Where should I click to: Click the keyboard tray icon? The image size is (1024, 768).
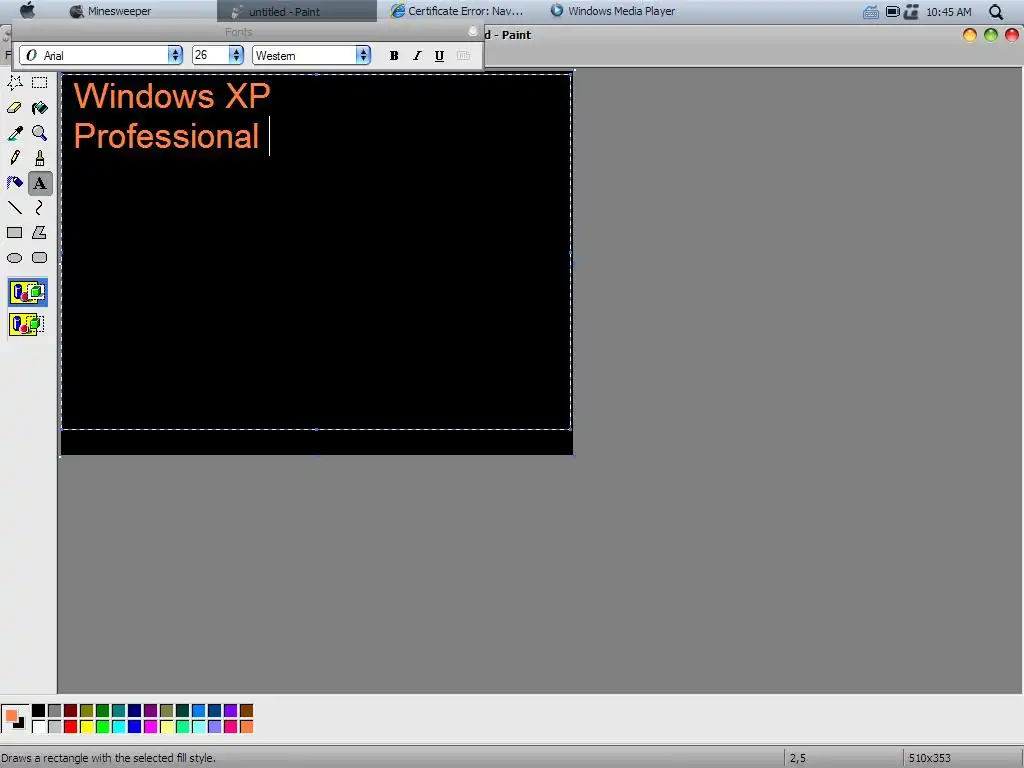pos(871,12)
